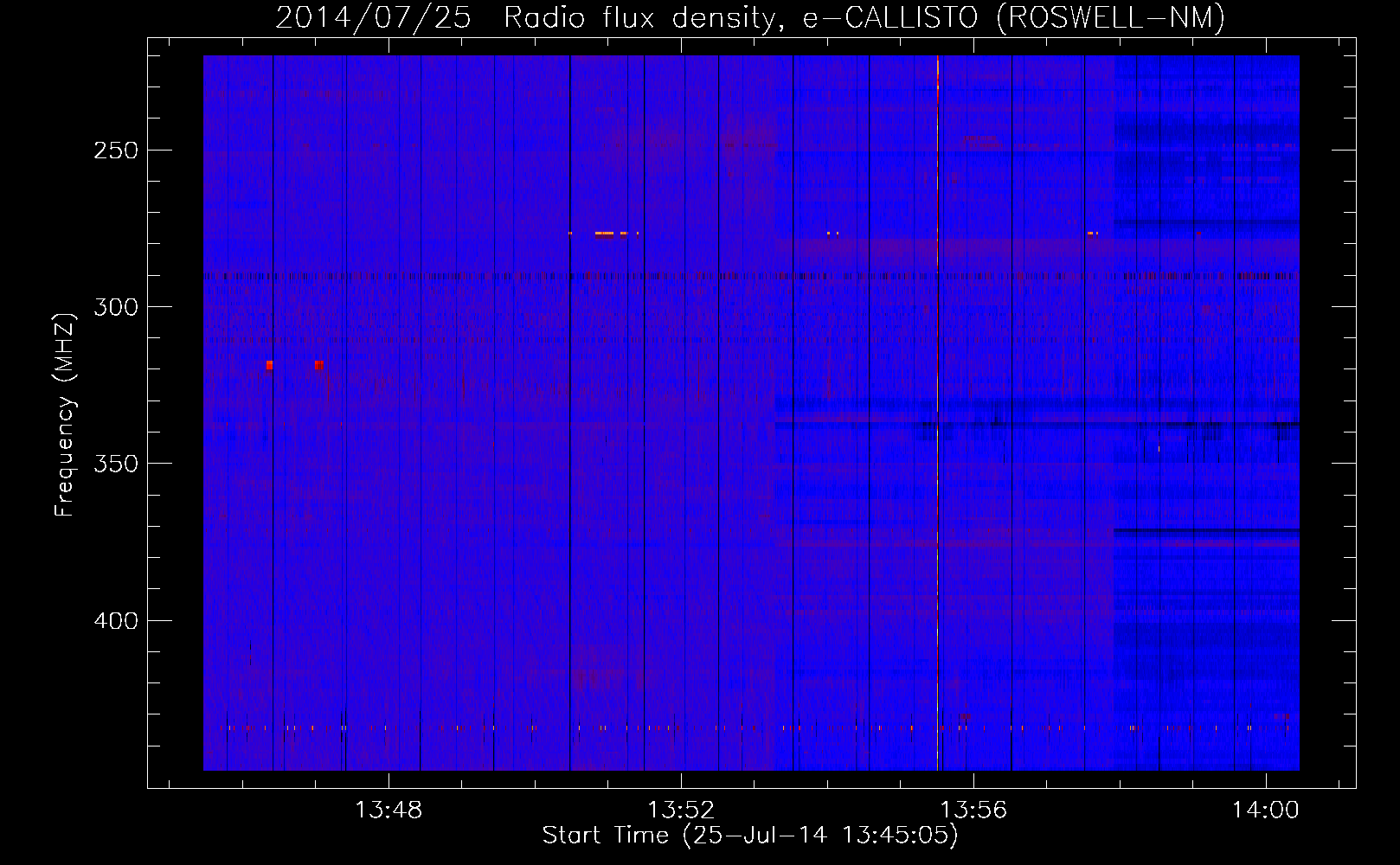Click the "Start Time (25-Jul-14 13:45:05)" label

pos(750,836)
